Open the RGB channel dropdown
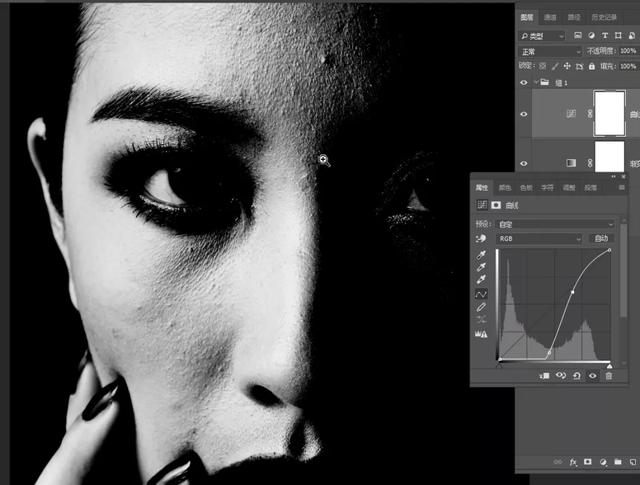 click(x=539, y=238)
